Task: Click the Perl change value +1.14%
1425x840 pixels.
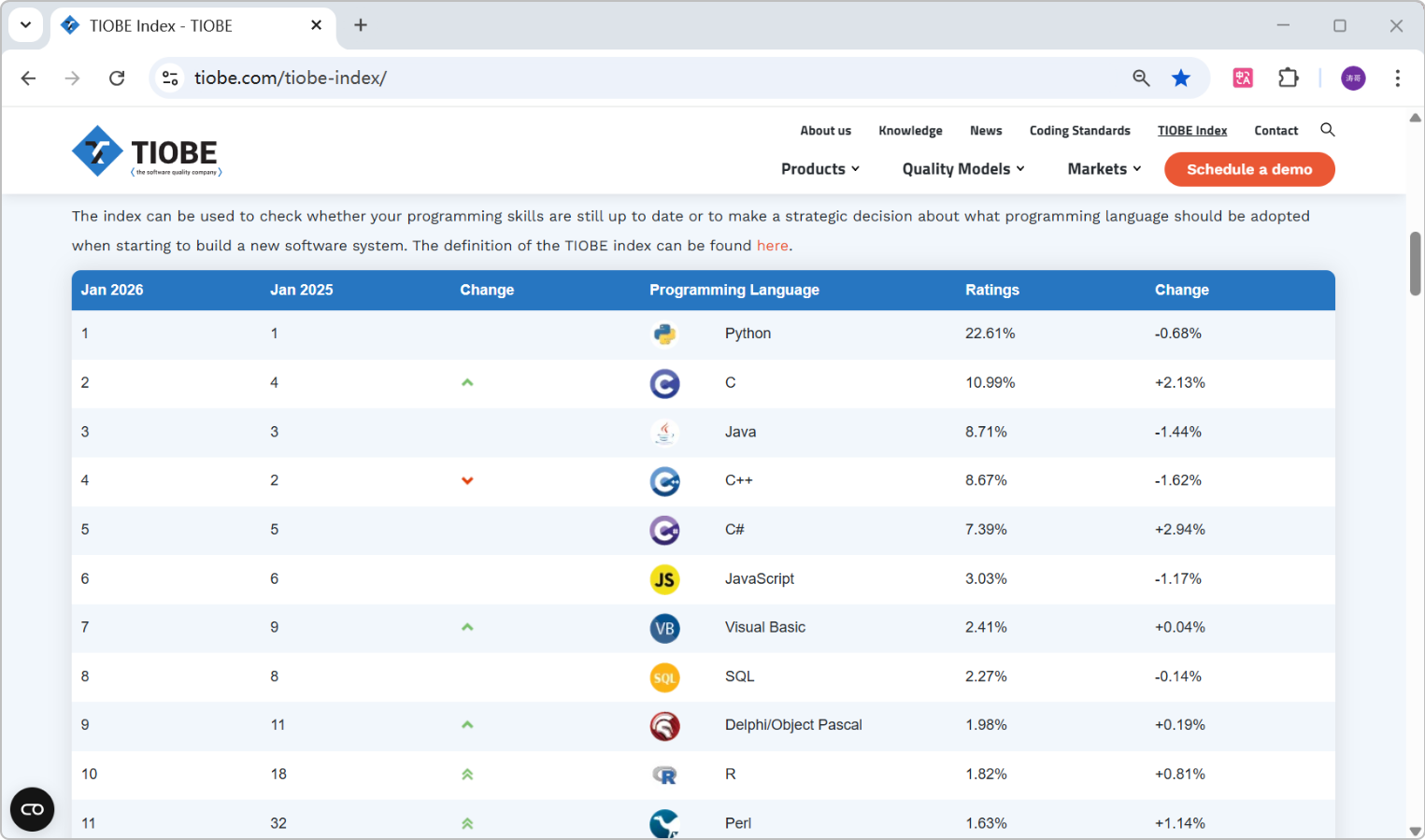Action: pos(1180,823)
